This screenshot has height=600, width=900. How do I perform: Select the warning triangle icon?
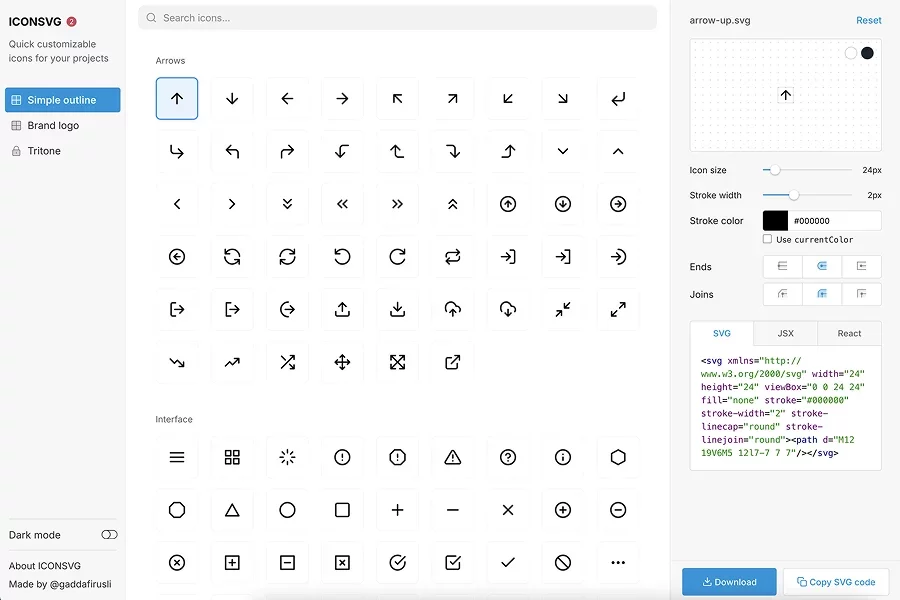452,457
